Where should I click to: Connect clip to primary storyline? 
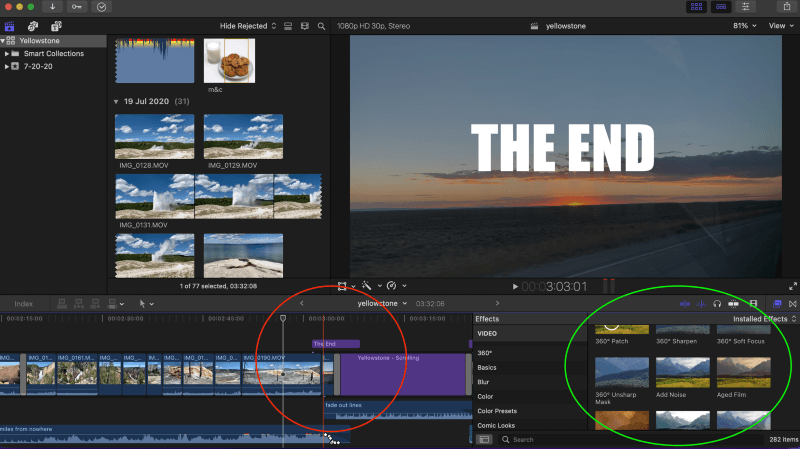tap(62, 304)
